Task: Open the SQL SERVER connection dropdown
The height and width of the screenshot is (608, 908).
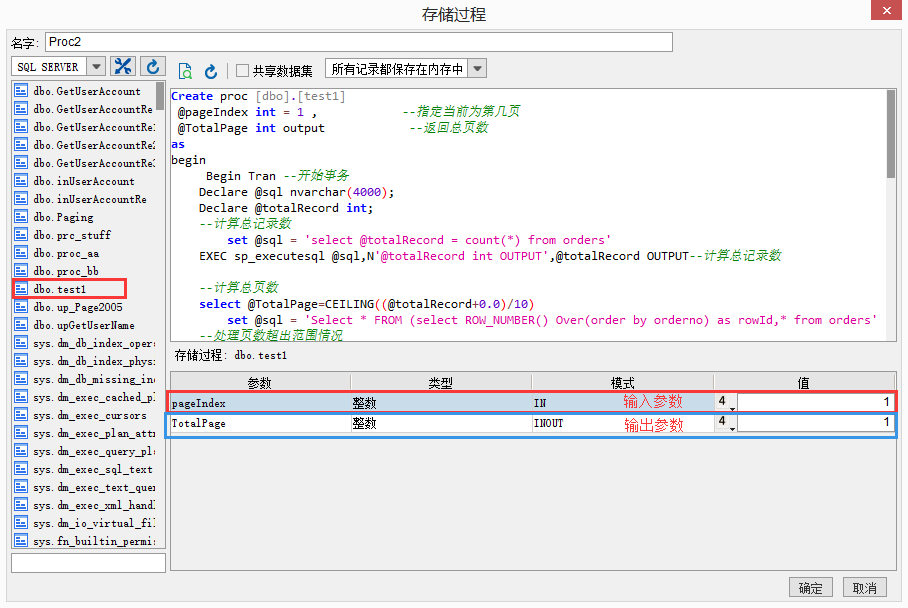Action: coord(96,67)
